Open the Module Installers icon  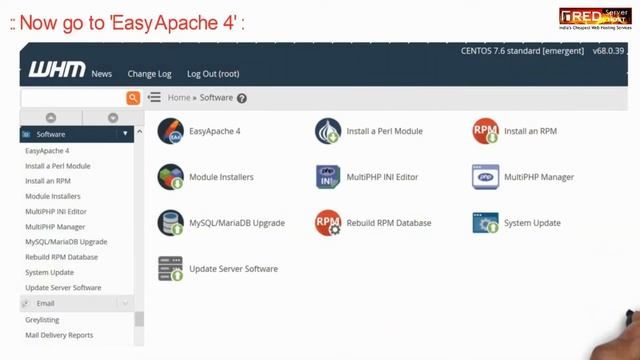[x=171, y=177]
